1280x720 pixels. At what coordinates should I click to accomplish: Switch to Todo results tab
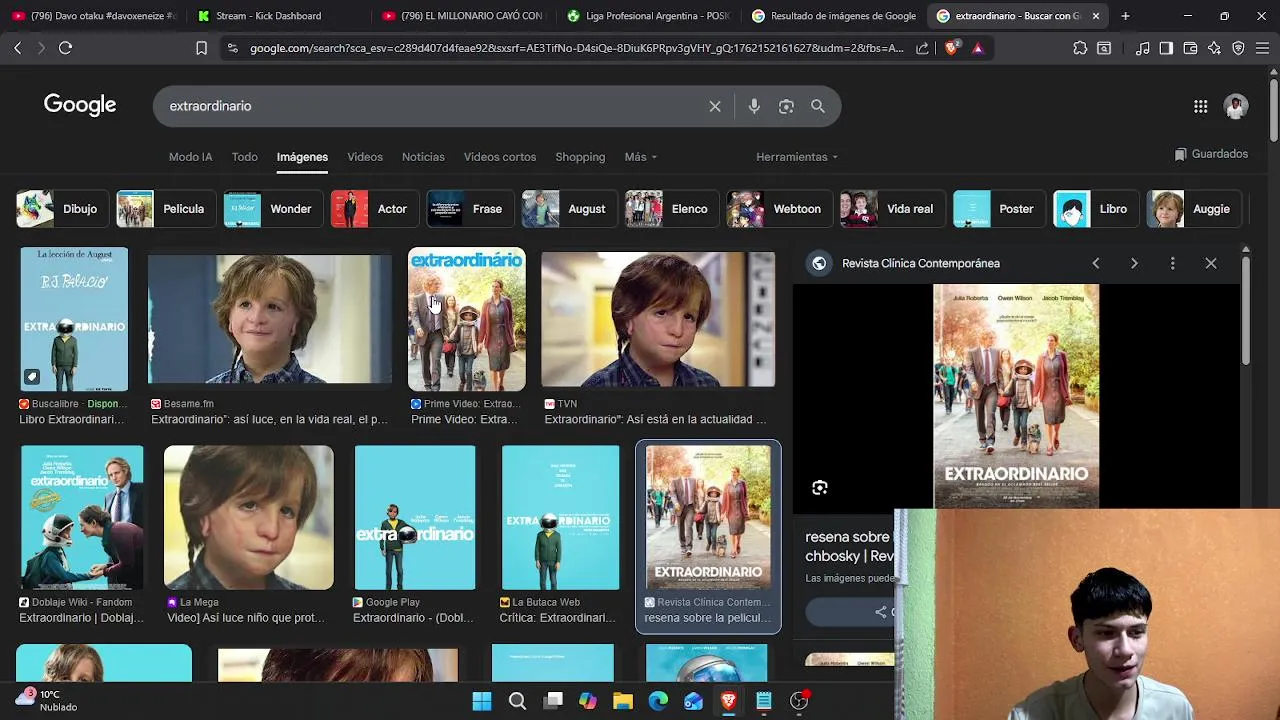click(245, 157)
